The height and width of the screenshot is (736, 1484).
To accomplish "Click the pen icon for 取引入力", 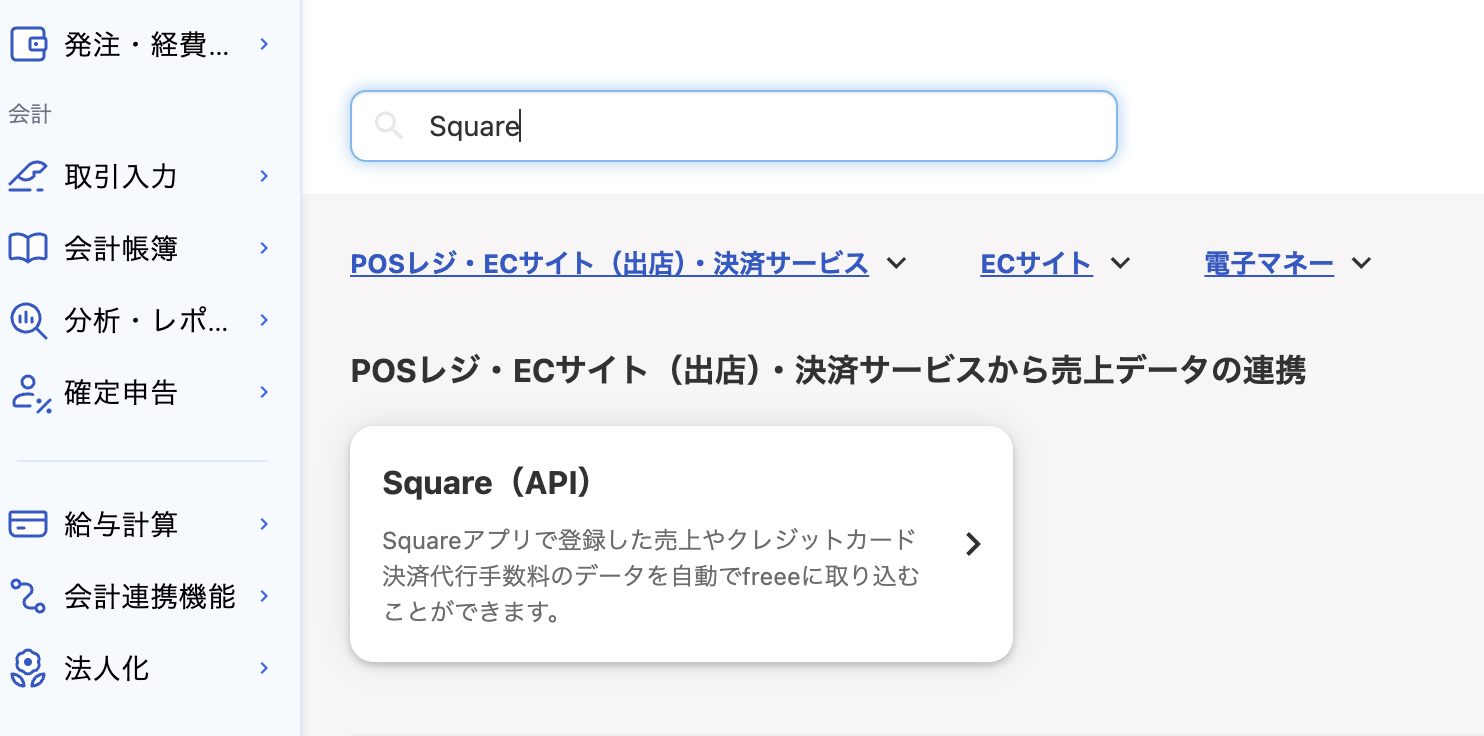I will point(28,176).
